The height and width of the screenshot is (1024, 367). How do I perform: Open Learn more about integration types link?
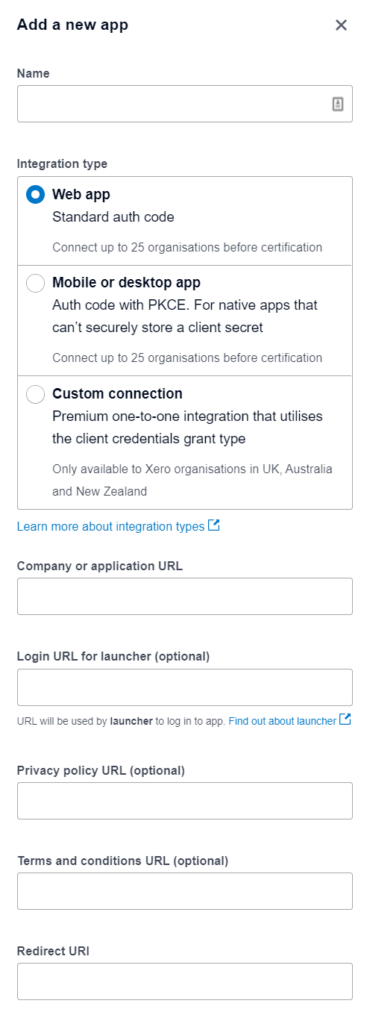point(111,526)
